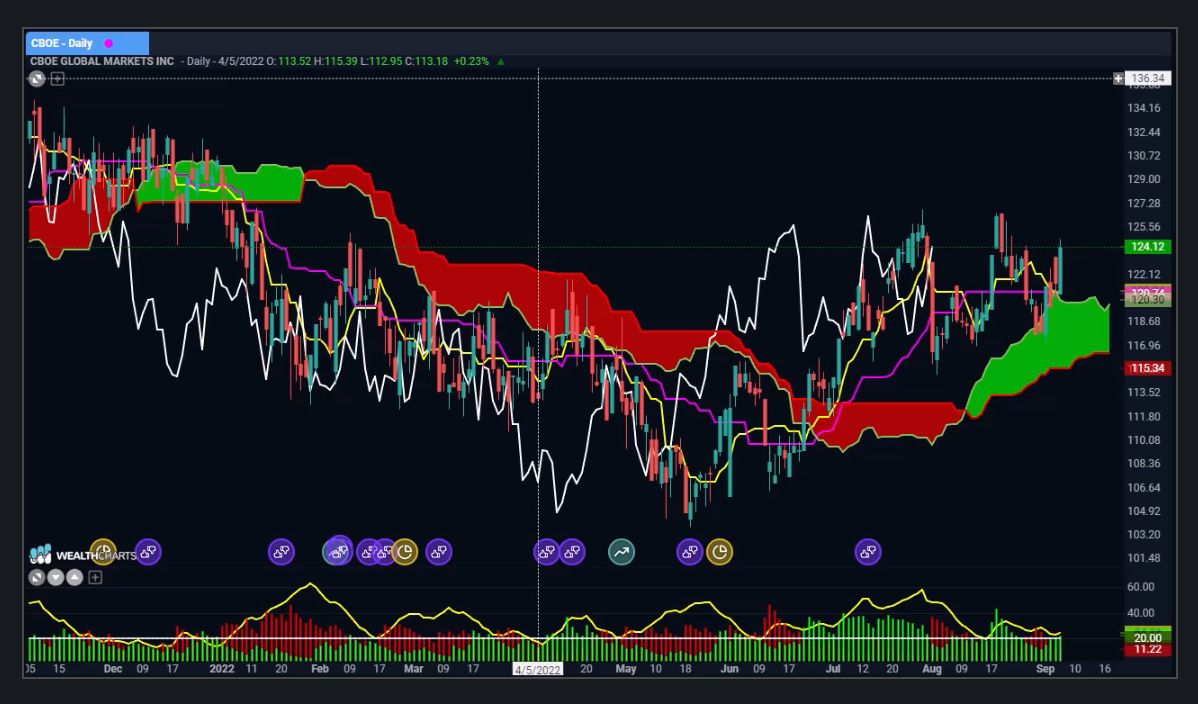Click the green 20.00 indicator value label

[x=1148, y=637]
